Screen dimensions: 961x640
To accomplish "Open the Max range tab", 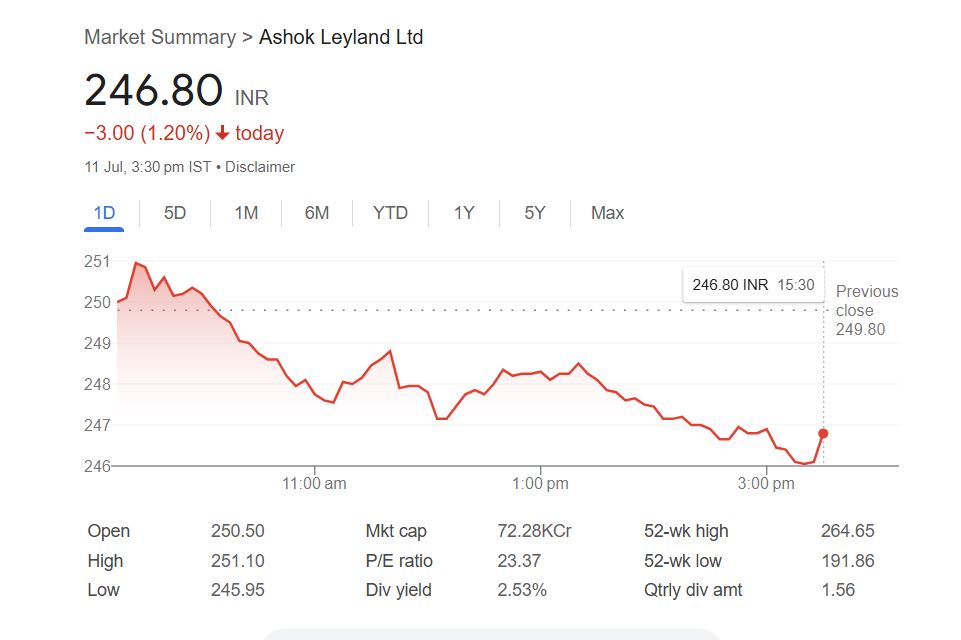I will click(607, 213).
